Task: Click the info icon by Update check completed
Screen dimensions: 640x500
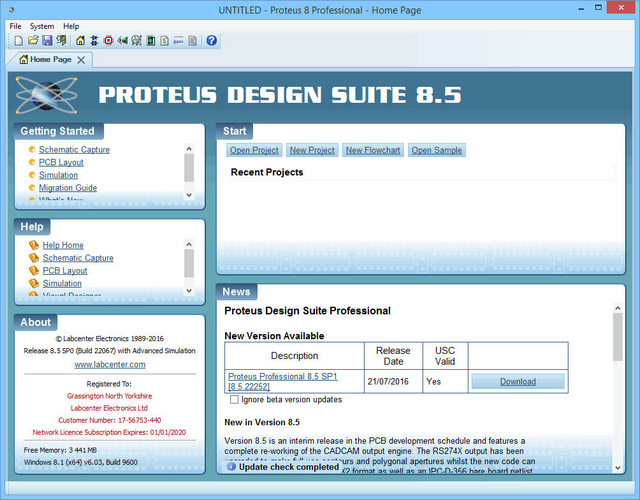Action: 231,467
